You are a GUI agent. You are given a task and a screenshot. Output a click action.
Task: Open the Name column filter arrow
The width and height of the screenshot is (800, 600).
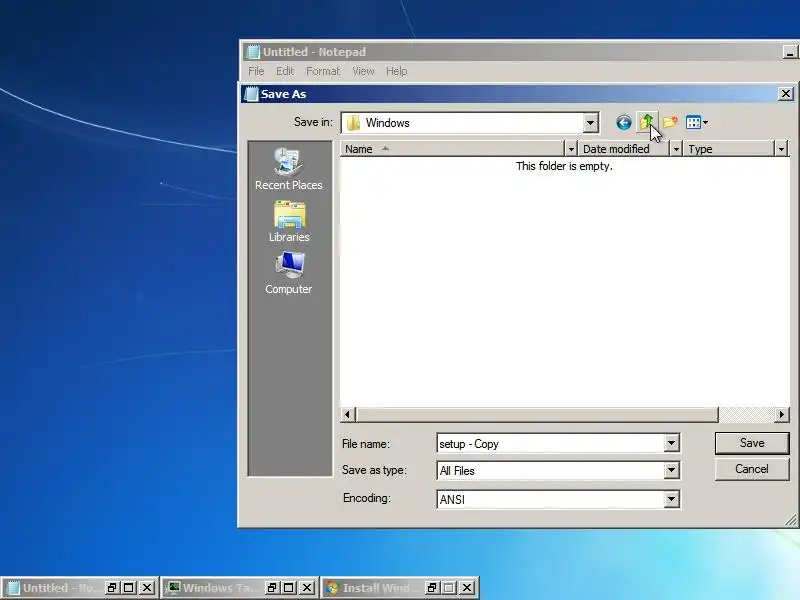[571, 149]
